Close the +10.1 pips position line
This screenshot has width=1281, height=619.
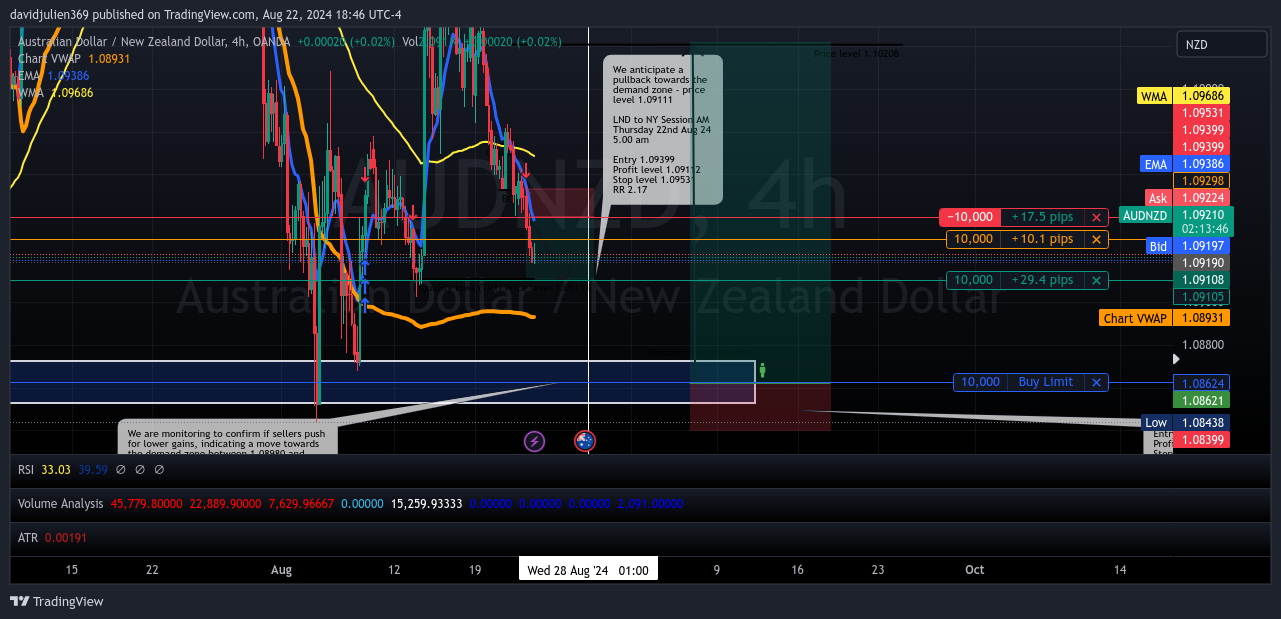click(1097, 239)
